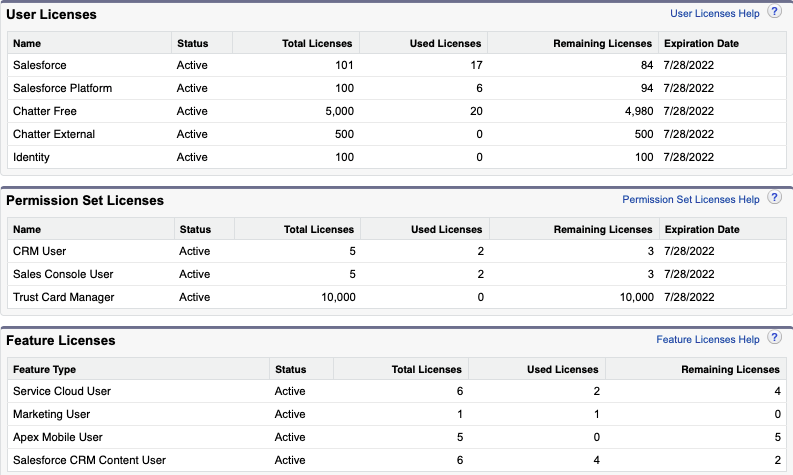This screenshot has width=793, height=475.
Task: Click the 94 remaining licenses for Salesforce Platform
Action: (x=647, y=88)
